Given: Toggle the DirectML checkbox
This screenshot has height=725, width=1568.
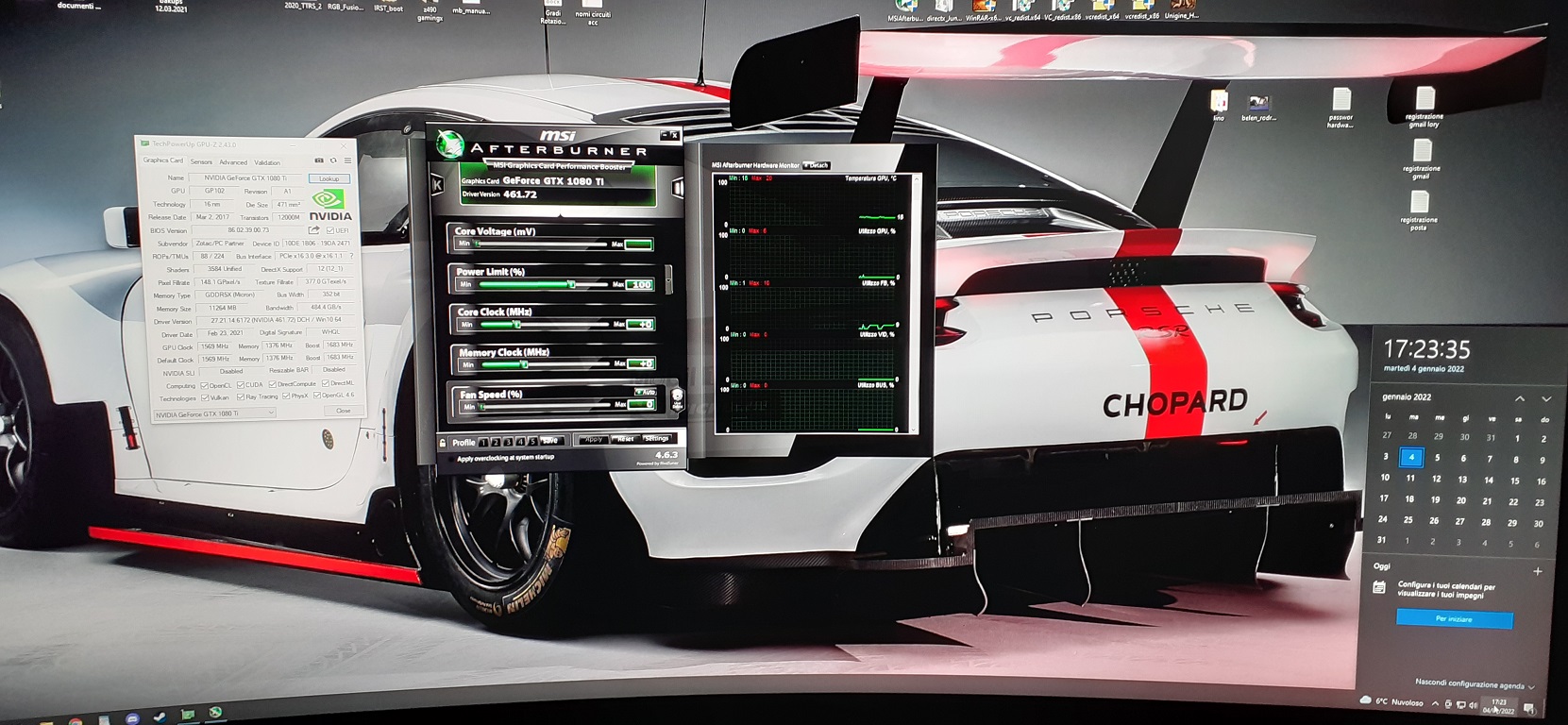Looking at the screenshot, I should pyautogui.click(x=326, y=383).
